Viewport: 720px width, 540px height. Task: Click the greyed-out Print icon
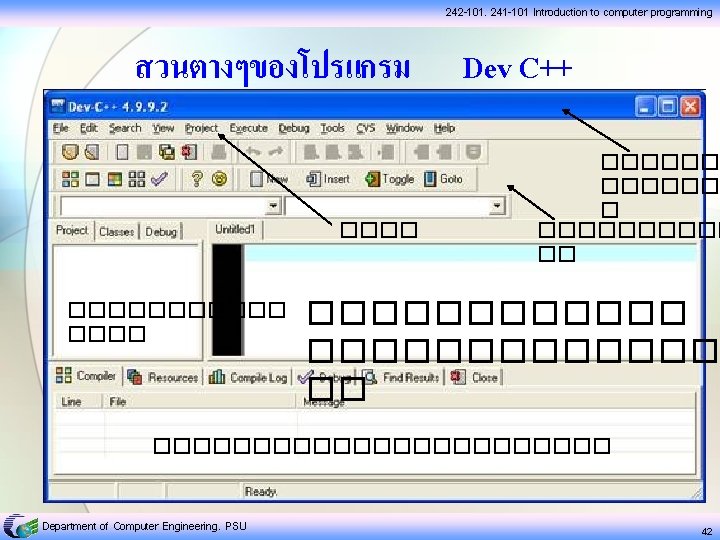[219, 152]
